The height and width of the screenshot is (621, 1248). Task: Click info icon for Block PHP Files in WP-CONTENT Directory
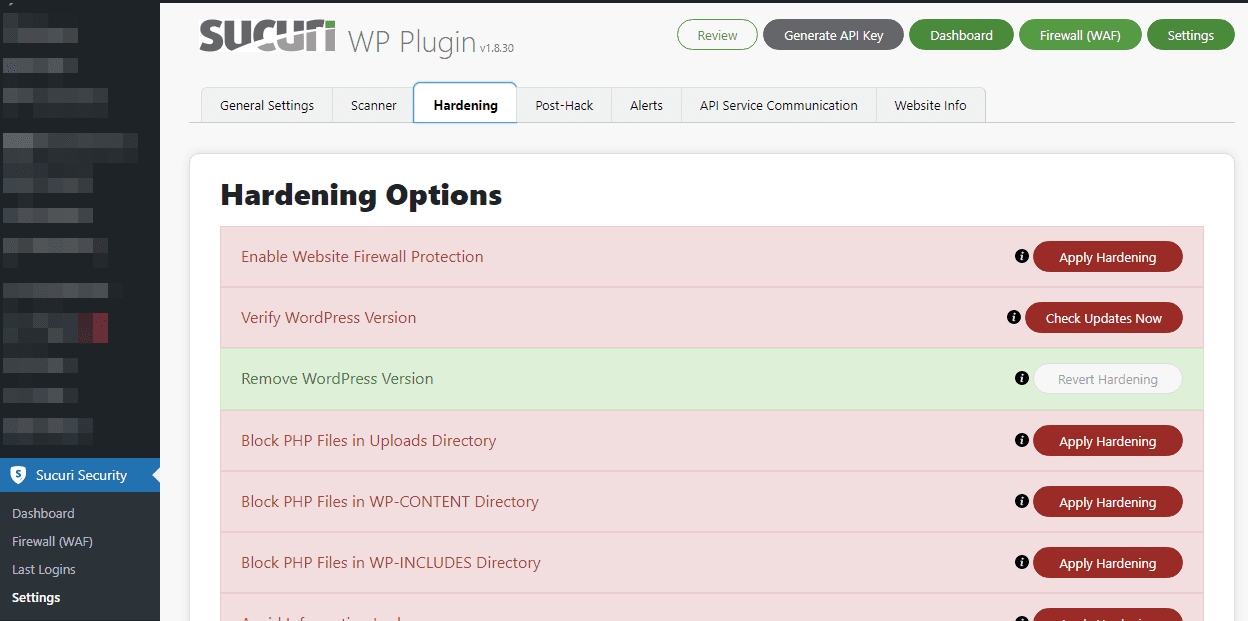click(x=1022, y=502)
